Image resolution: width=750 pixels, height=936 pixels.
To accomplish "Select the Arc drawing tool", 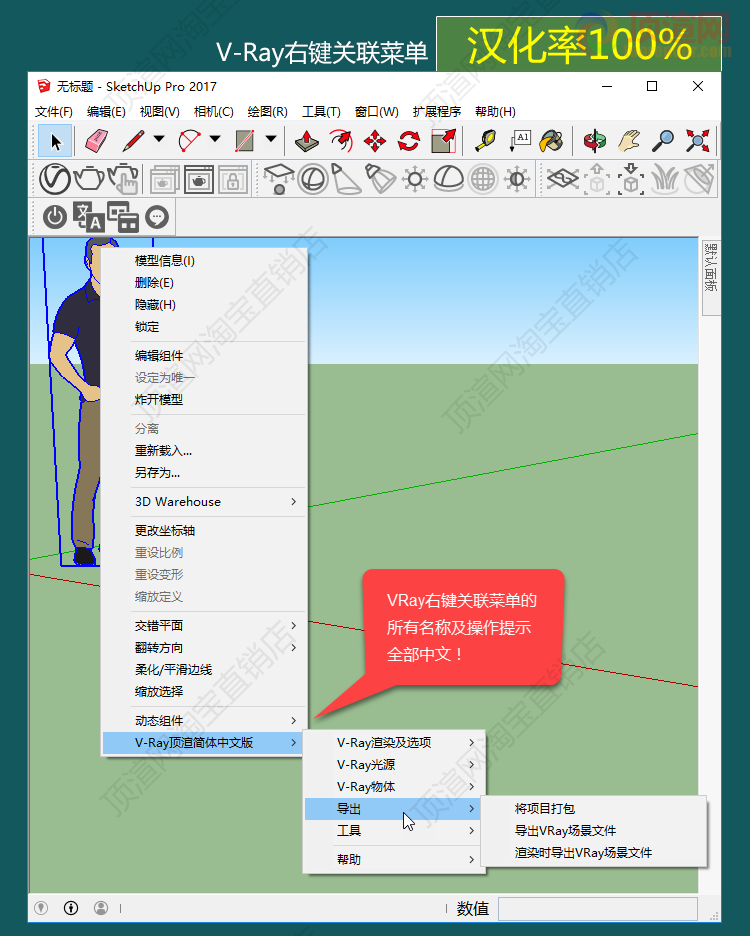I will tap(190, 141).
